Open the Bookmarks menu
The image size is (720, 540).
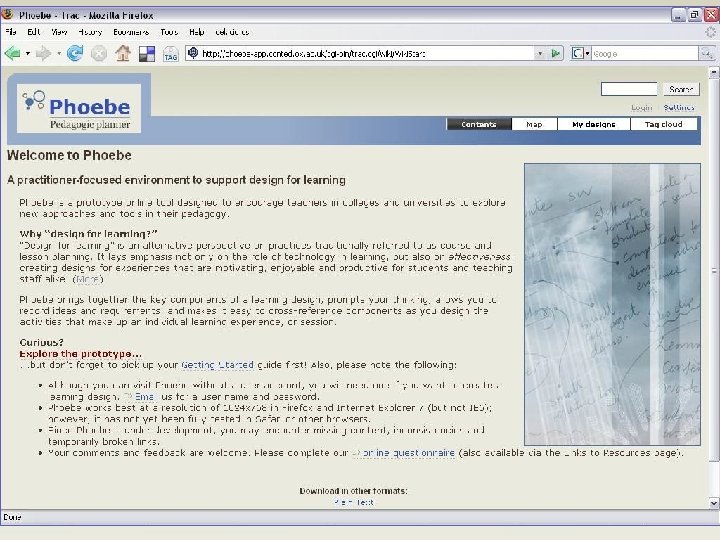131,32
